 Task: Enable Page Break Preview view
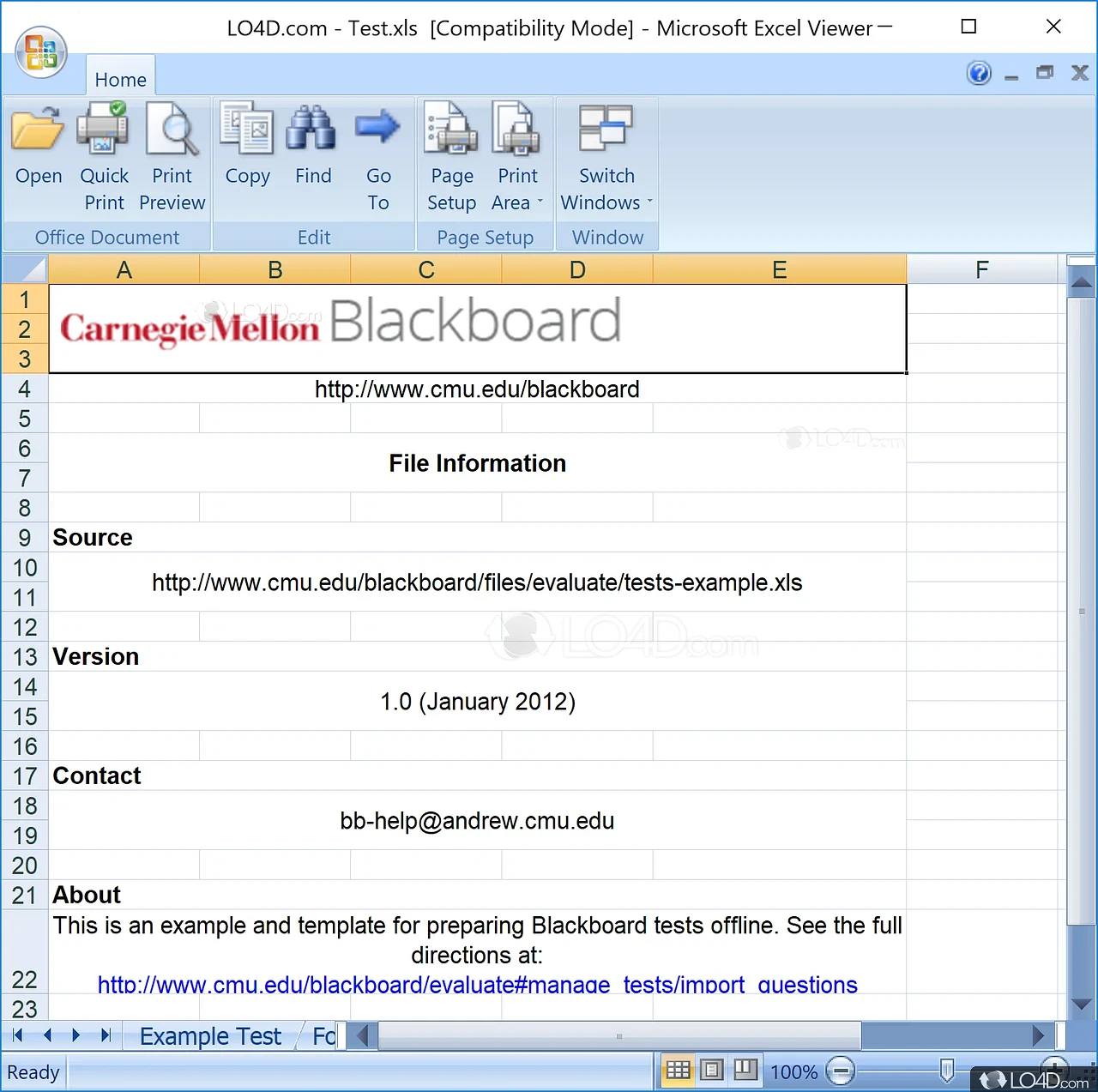(x=745, y=1070)
